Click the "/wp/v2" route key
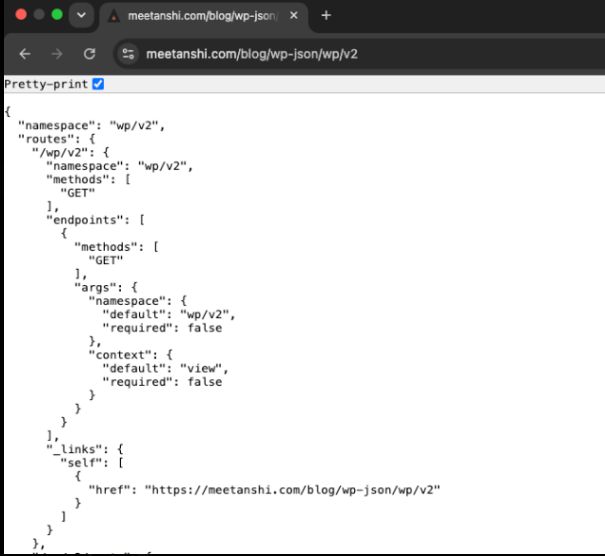The image size is (605, 556). [x=60, y=152]
